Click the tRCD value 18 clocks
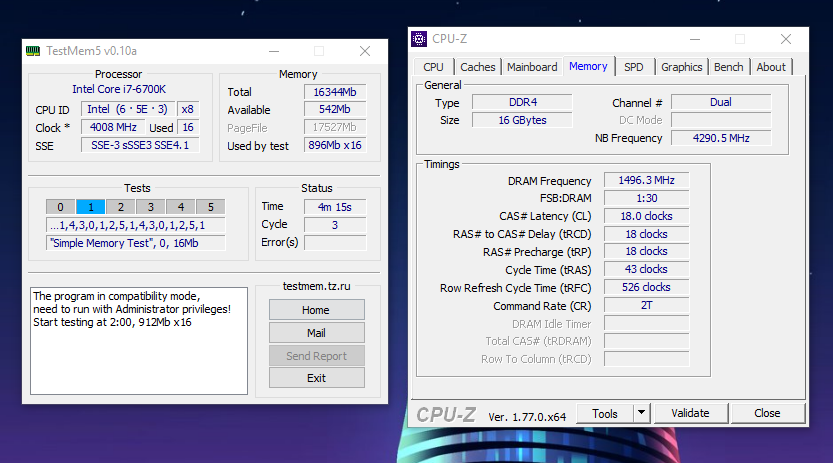 pyautogui.click(x=647, y=234)
